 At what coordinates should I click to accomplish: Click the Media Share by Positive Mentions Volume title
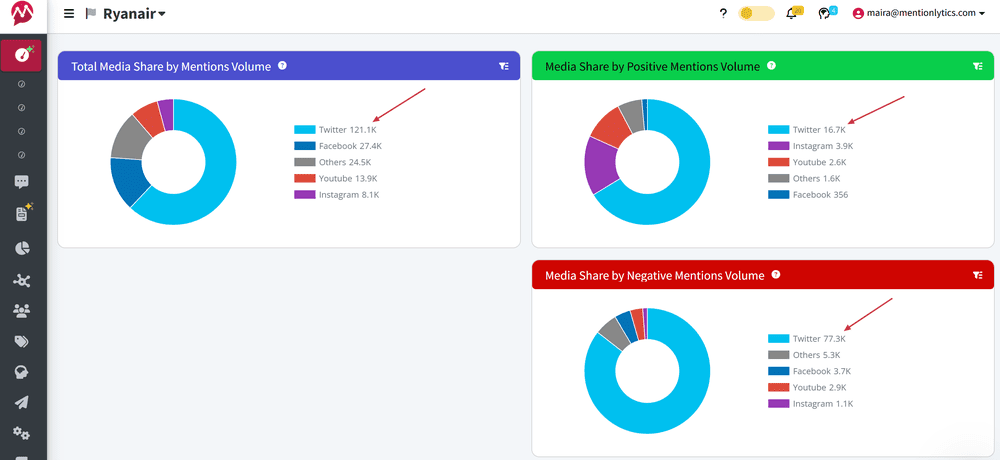pyautogui.click(x=652, y=66)
